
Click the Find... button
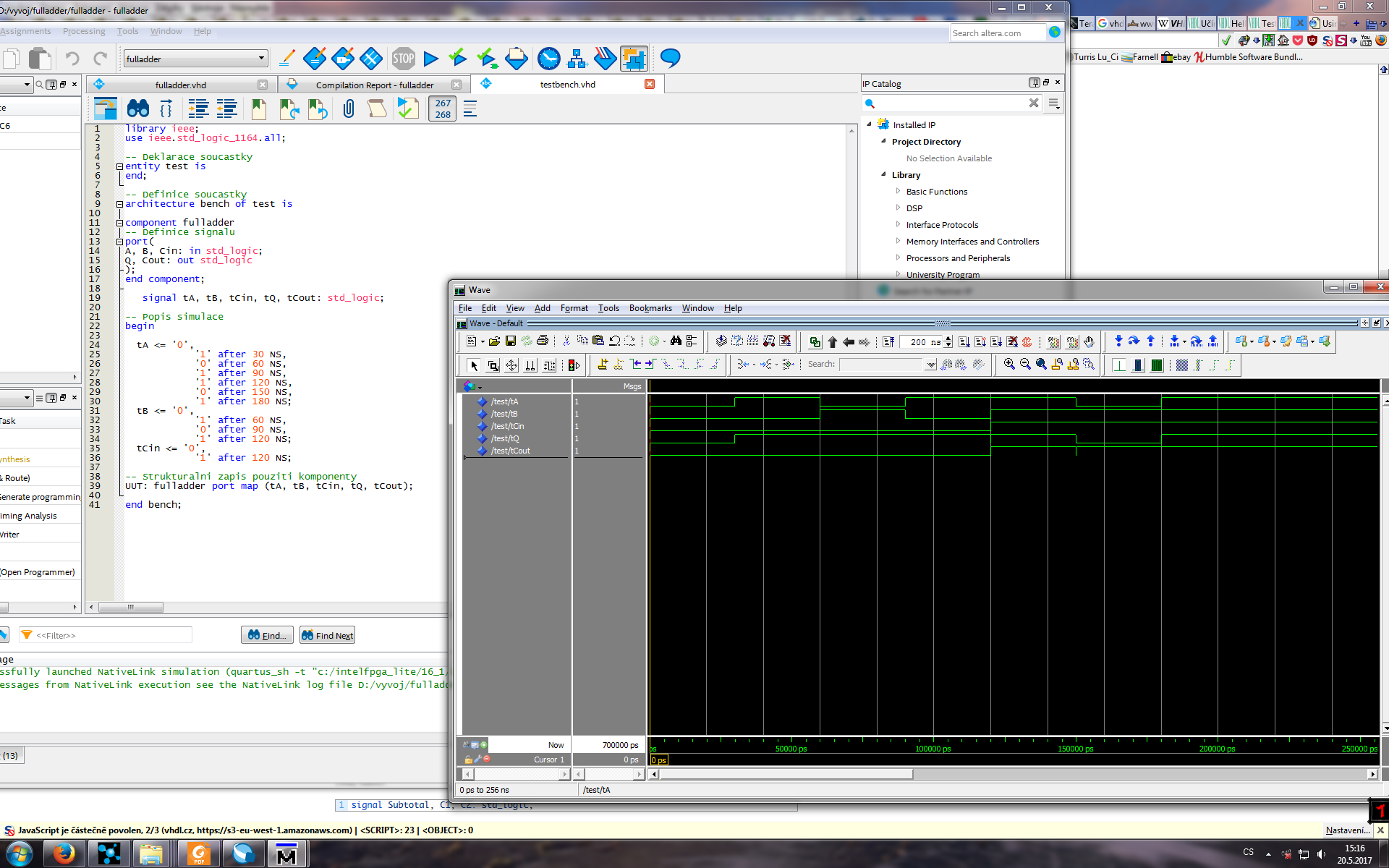[x=268, y=635]
